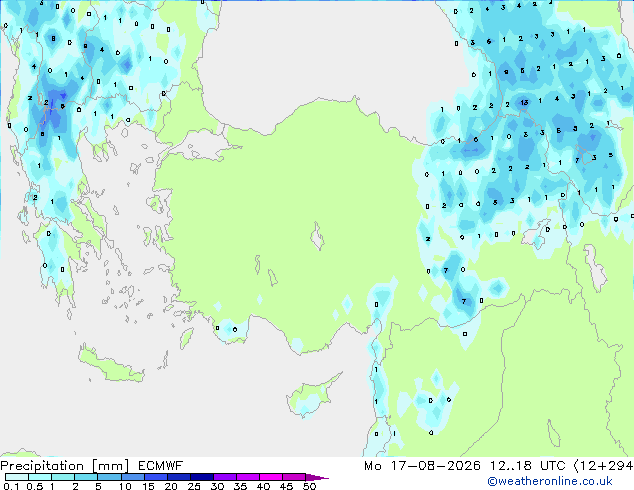Click legend scale label '15'
The image size is (634, 490).
148,486
